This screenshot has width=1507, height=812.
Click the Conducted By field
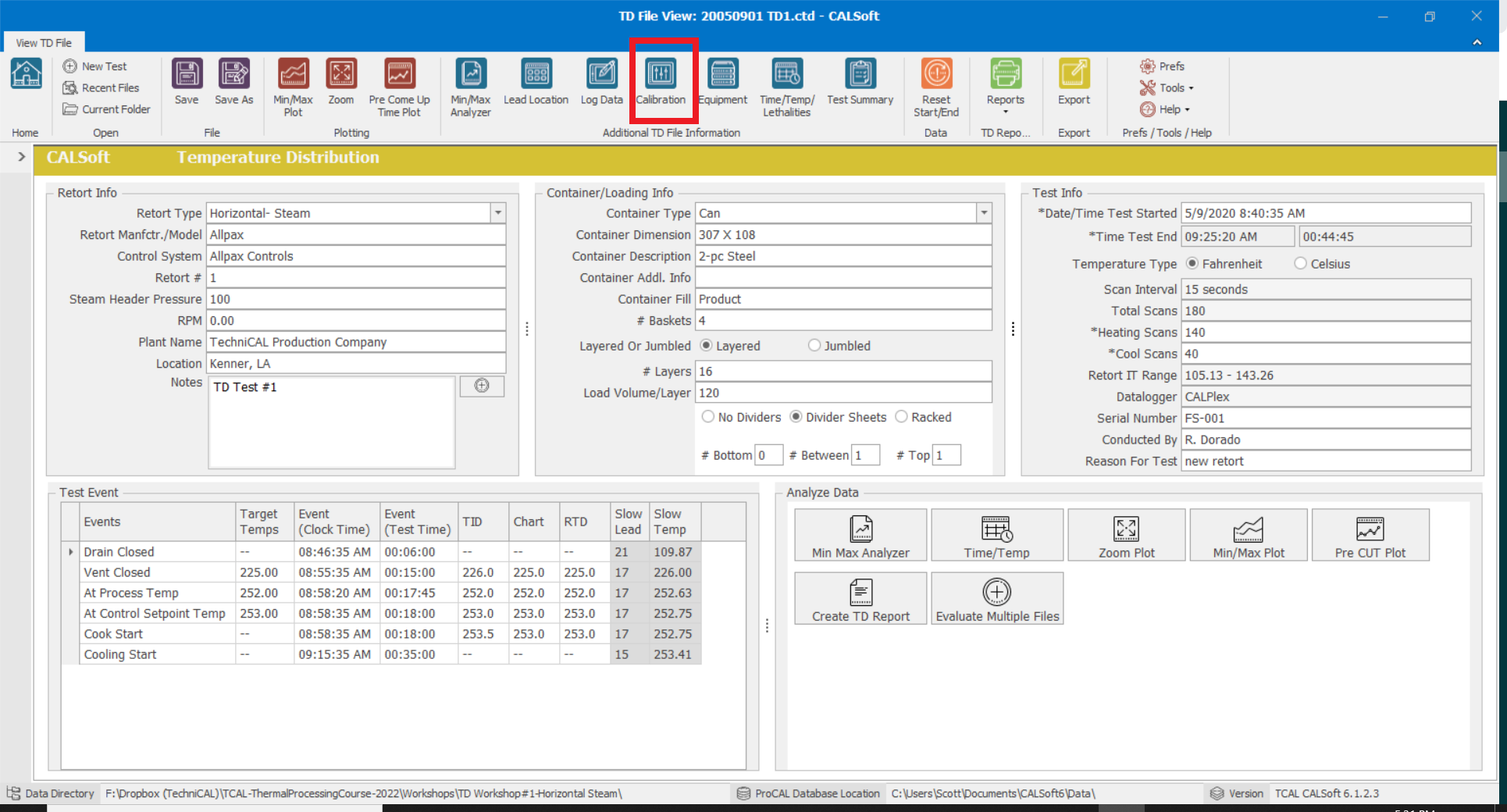pyautogui.click(x=1326, y=440)
